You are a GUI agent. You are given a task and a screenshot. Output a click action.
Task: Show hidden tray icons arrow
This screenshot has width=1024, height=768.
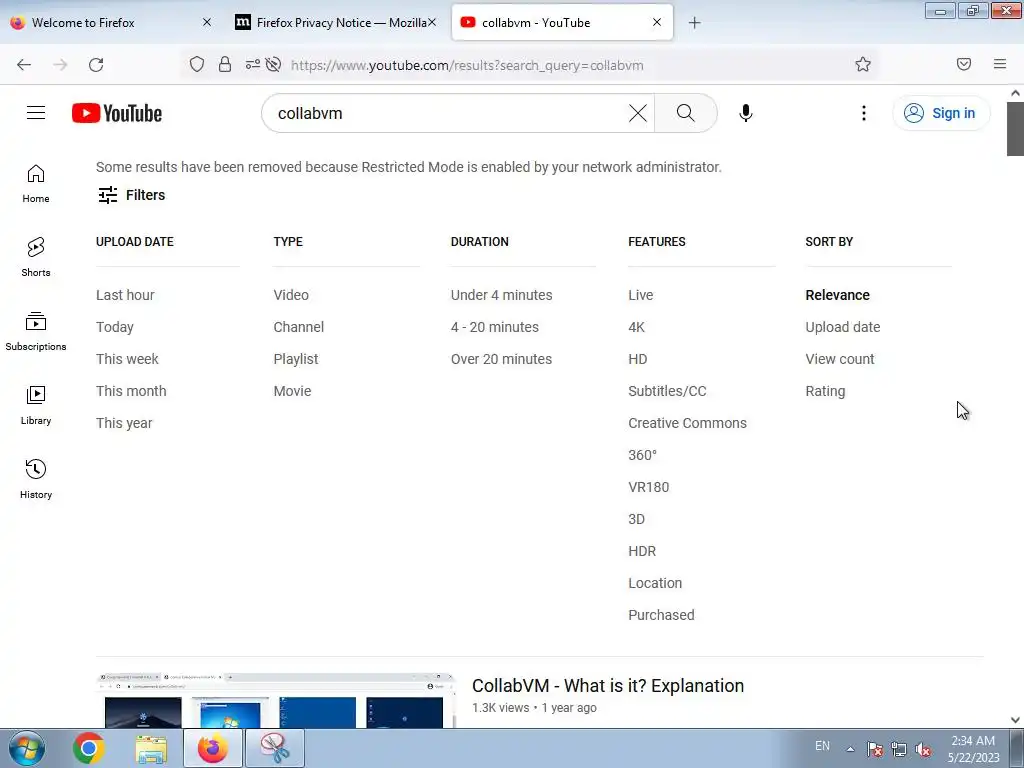tap(850, 749)
